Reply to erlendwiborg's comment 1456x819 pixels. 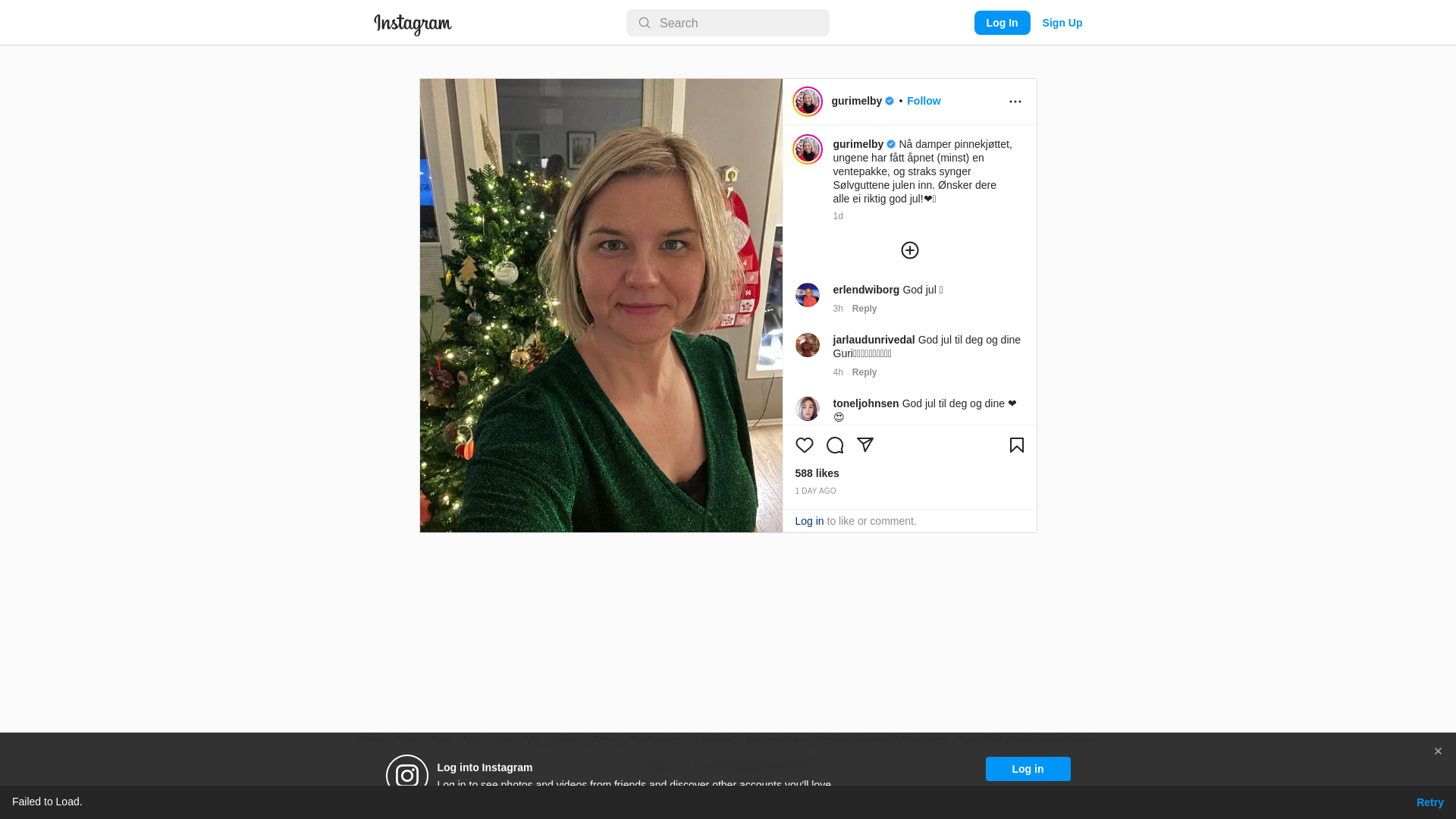[x=864, y=309]
